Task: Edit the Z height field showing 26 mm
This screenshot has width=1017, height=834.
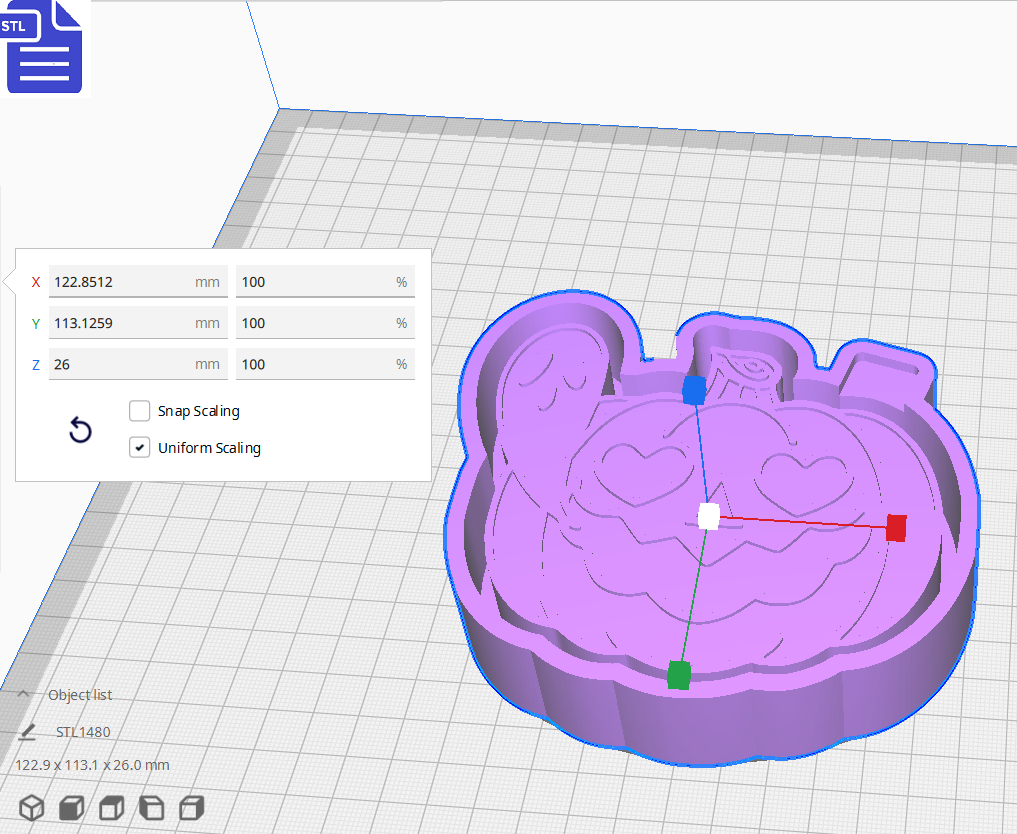Action: click(137, 363)
